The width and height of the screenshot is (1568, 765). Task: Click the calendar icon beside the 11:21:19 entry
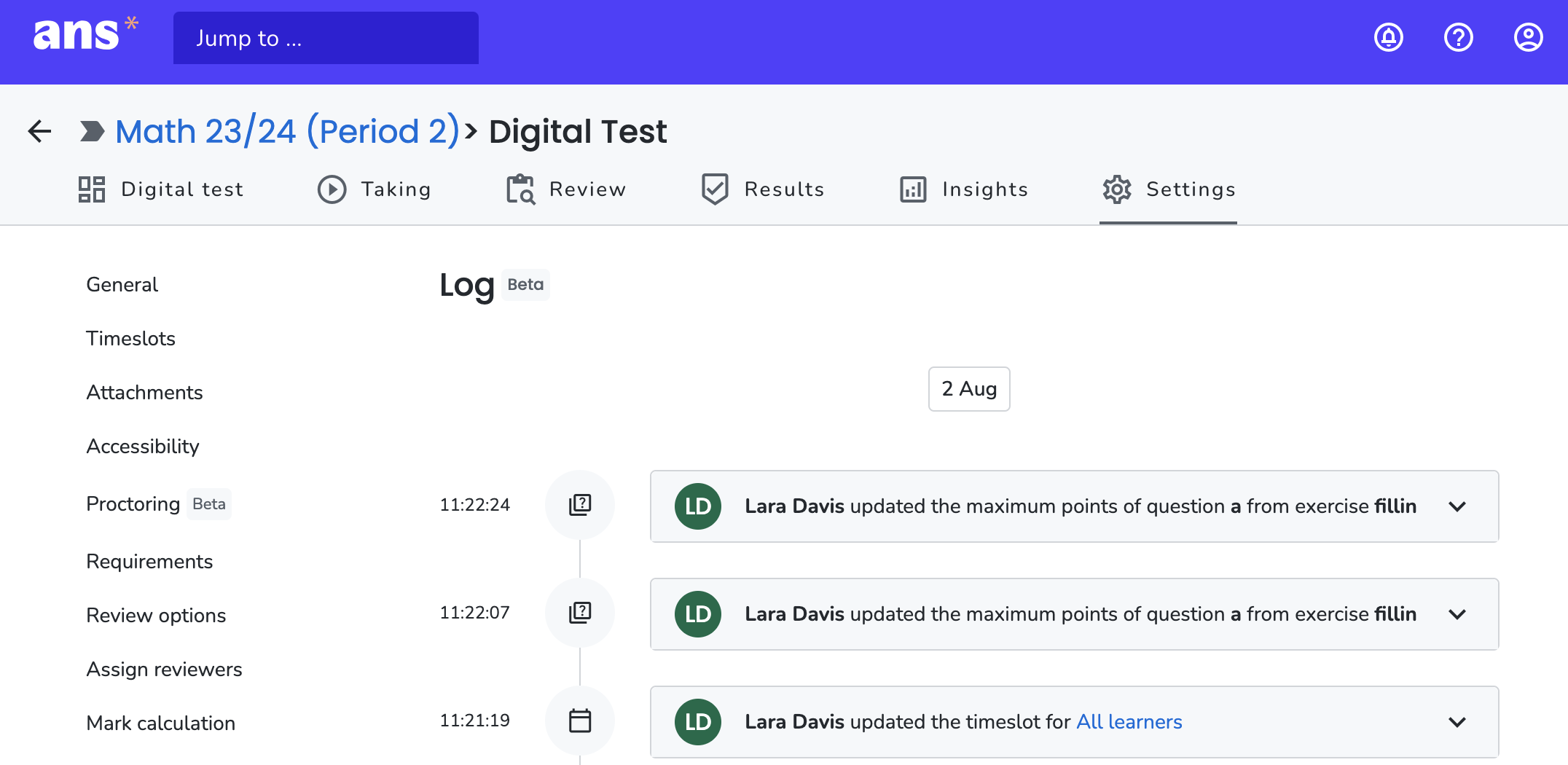tap(579, 721)
